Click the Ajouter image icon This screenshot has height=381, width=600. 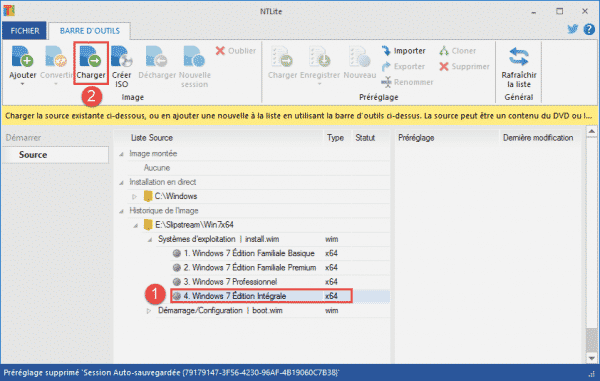22,57
